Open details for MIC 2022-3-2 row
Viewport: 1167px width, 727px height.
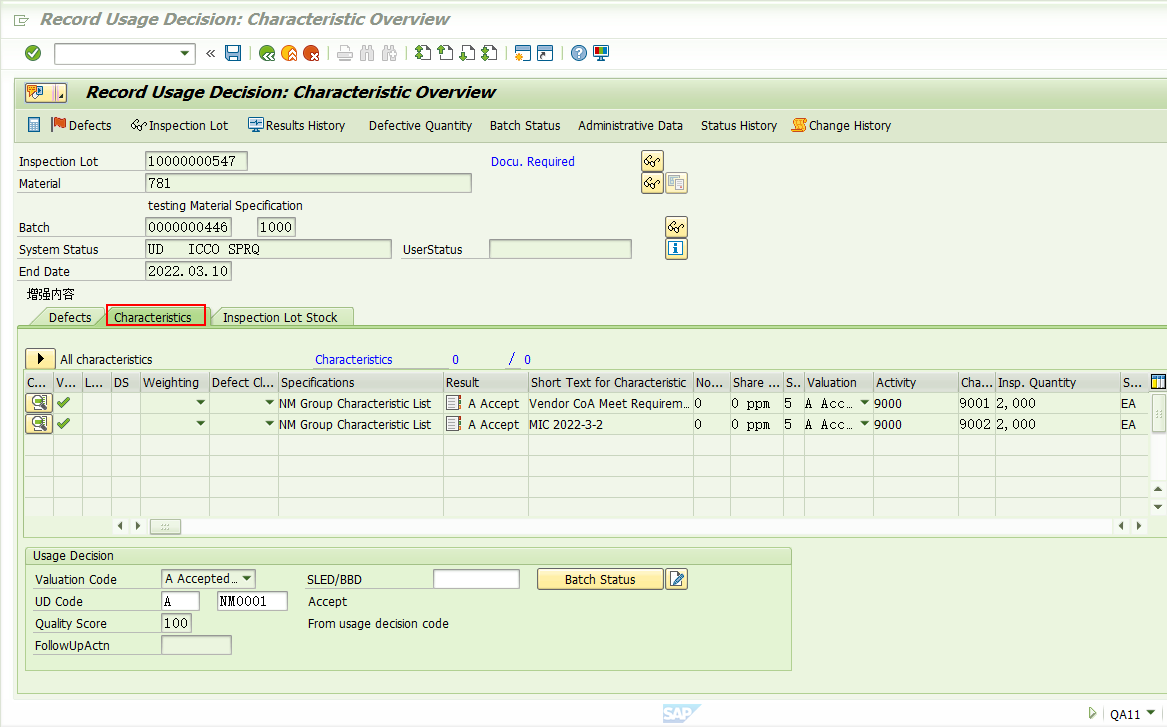point(39,423)
